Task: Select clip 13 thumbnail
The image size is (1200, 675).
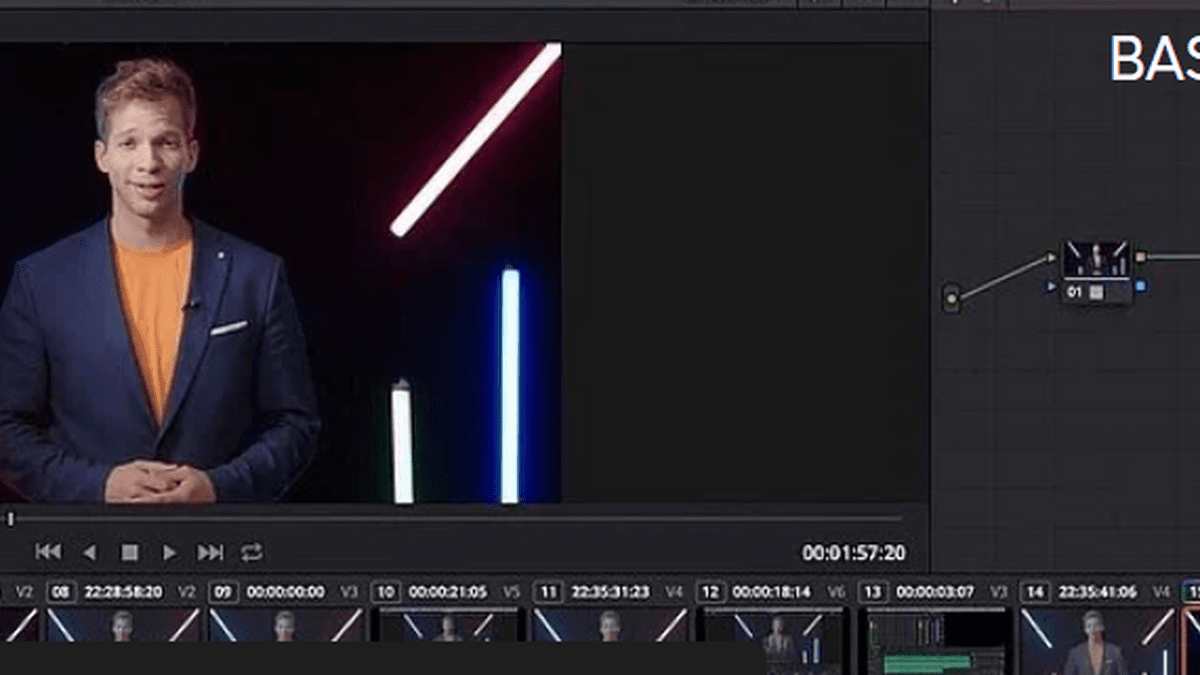Action: coord(935,640)
